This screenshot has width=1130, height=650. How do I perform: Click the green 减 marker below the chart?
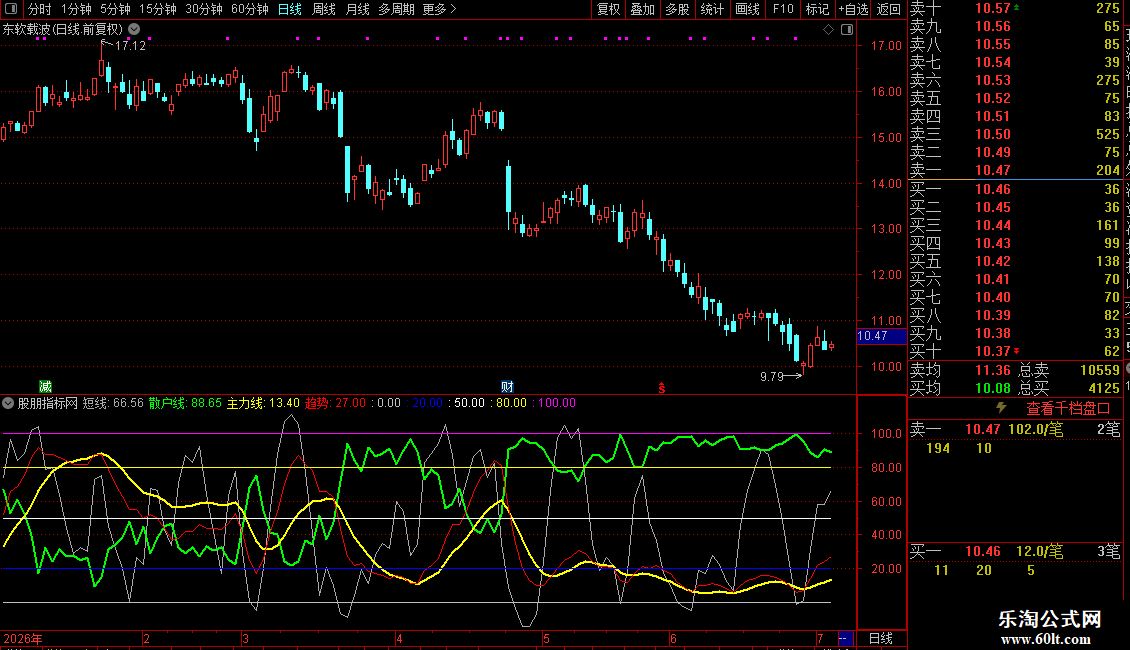tap(45, 387)
